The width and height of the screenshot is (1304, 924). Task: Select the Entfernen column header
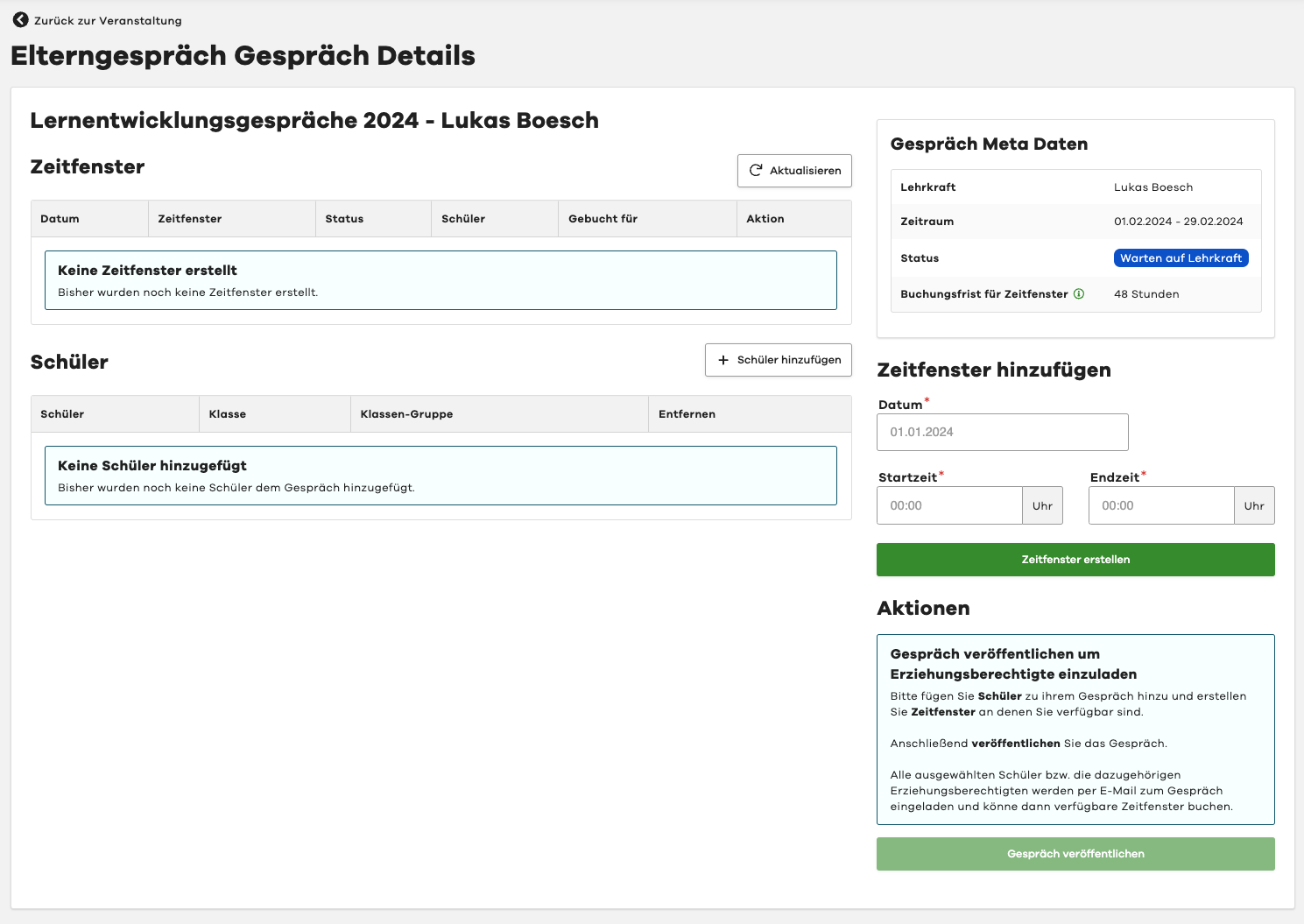tap(687, 414)
